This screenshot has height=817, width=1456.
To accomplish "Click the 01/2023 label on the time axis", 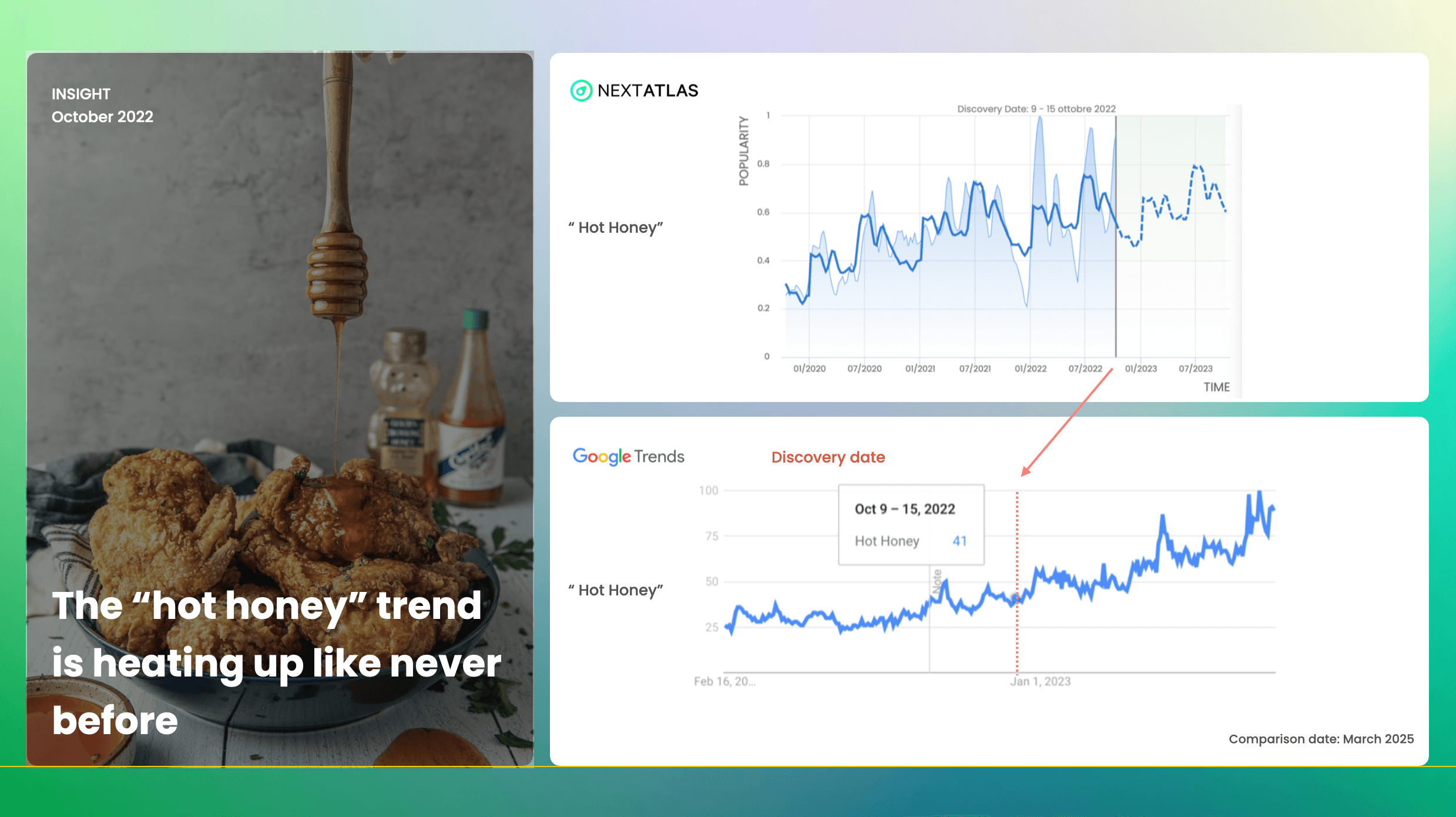I will coord(1140,369).
